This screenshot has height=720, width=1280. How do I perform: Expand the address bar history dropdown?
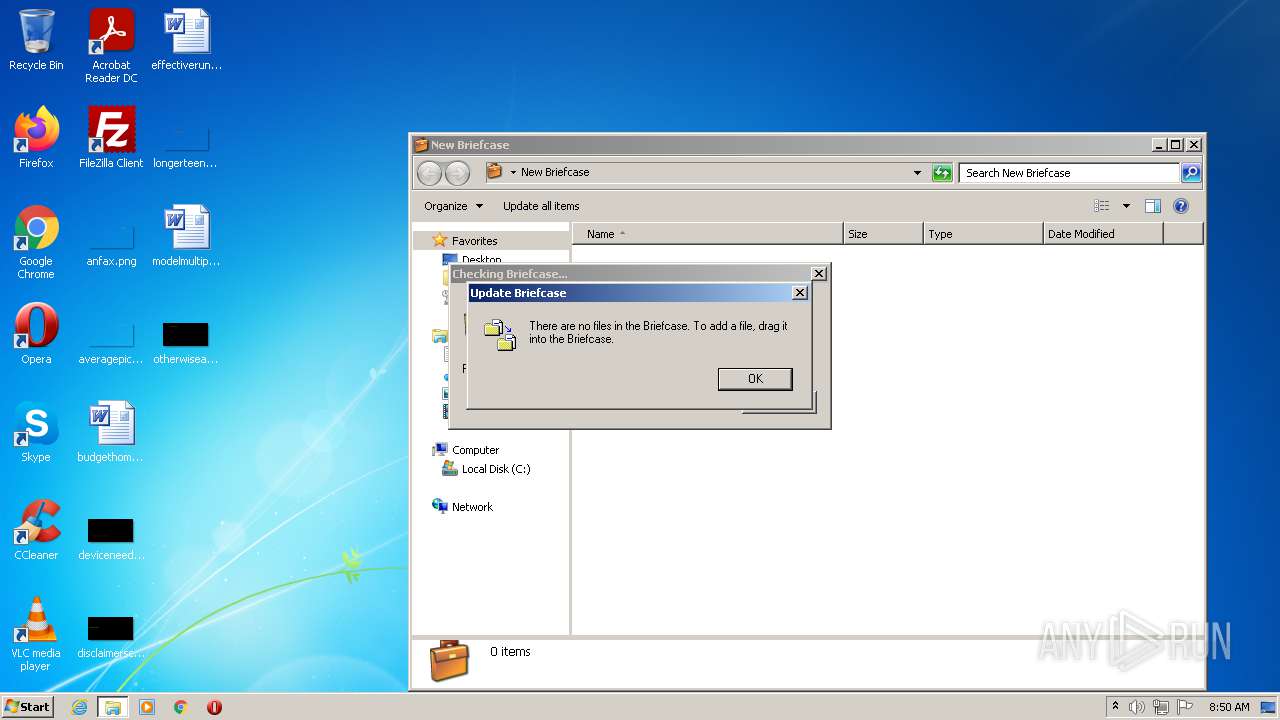click(x=917, y=173)
